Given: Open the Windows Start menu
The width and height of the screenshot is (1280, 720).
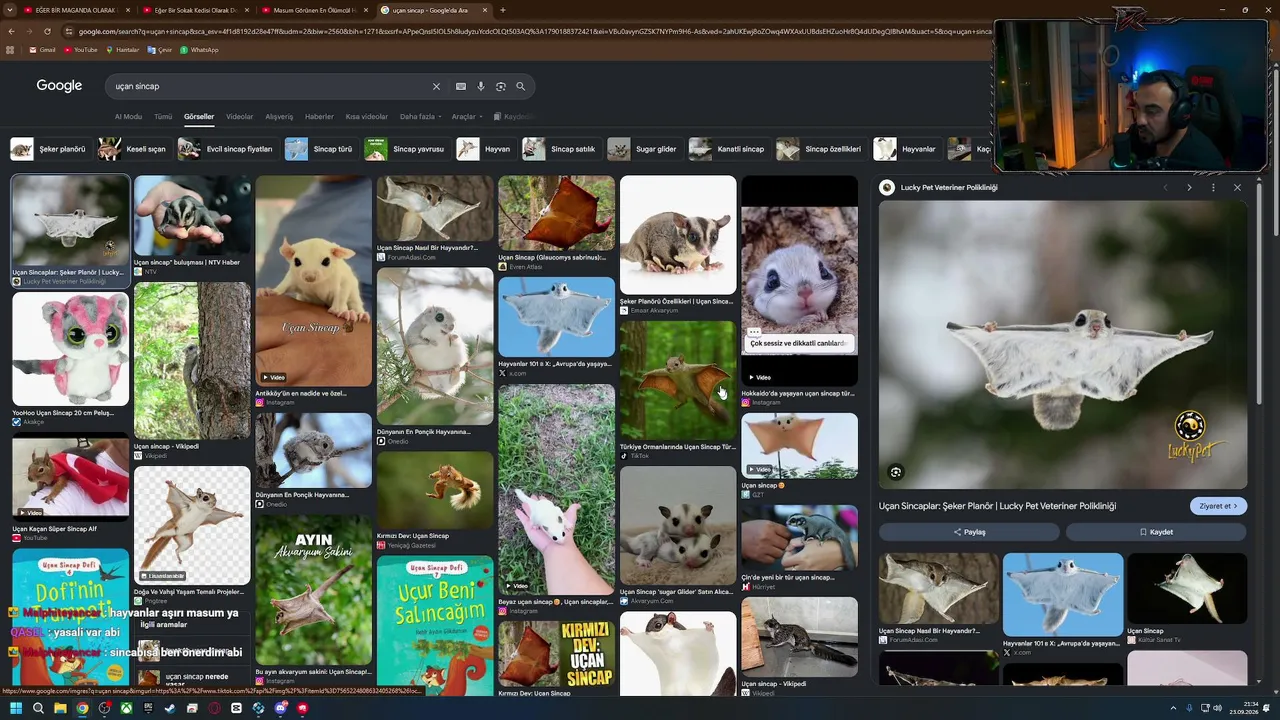Looking at the screenshot, I should point(16,708).
